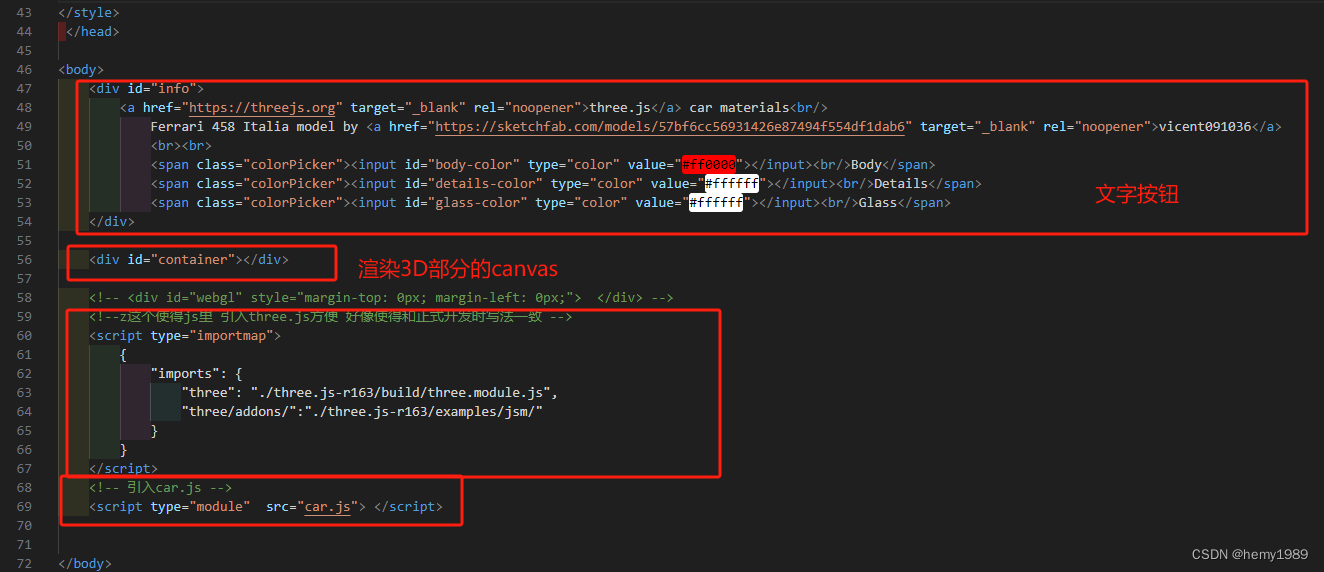Click line number 60 in gutter
The width and height of the screenshot is (1324, 572).
click(x=24, y=335)
